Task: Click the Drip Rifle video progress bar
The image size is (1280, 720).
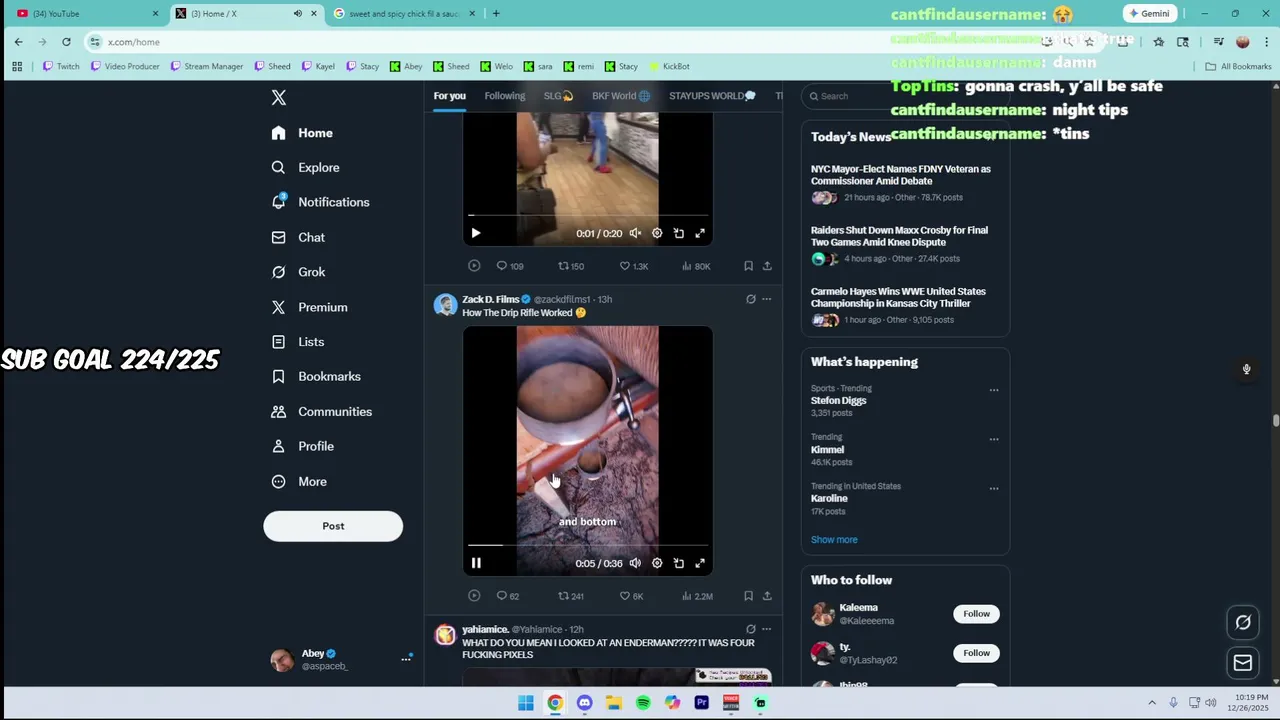Action: click(x=588, y=545)
